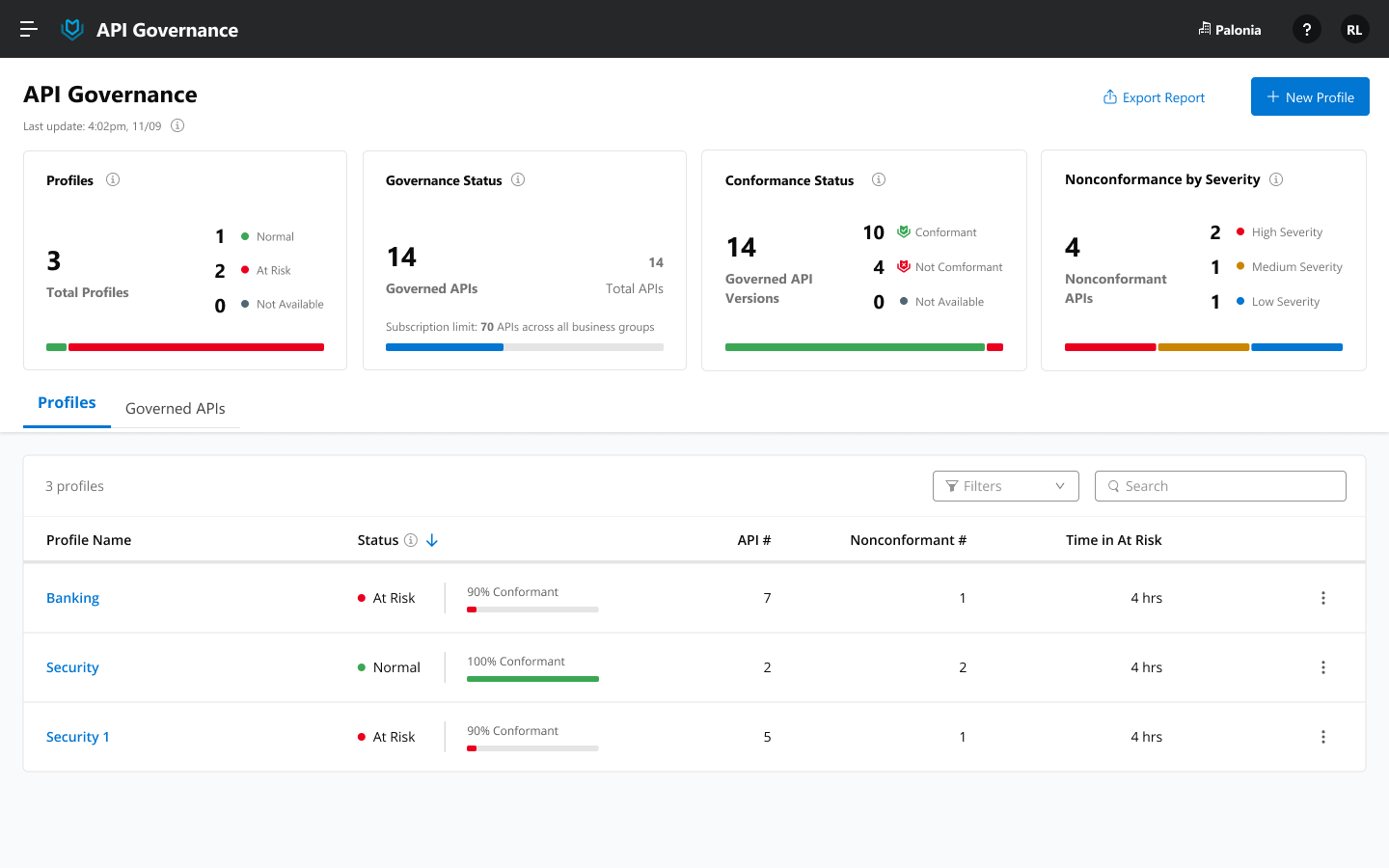Image resolution: width=1389 pixels, height=868 pixels.
Task: Click the Profiles card info icon
Action: pos(113,179)
